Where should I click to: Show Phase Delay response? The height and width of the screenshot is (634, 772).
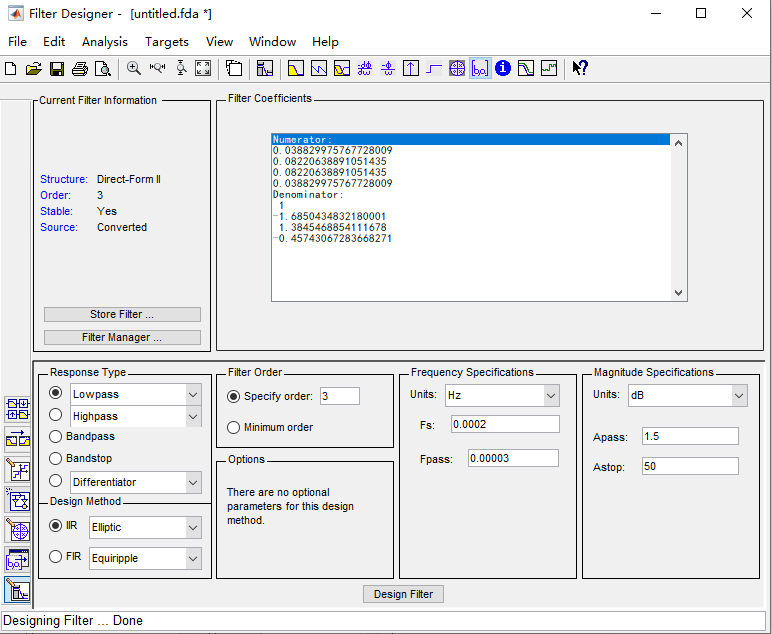tap(388, 68)
